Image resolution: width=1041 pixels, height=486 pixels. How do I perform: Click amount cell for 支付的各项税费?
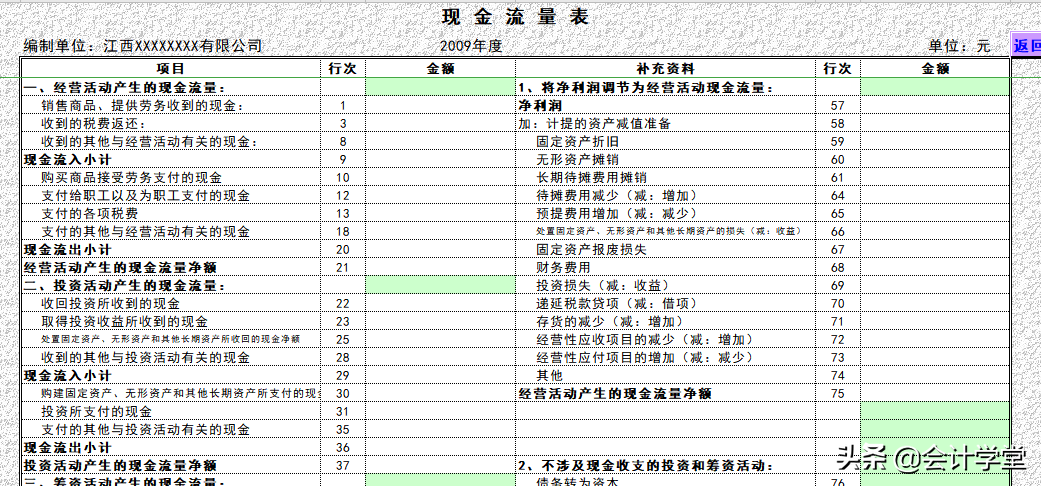click(440, 214)
